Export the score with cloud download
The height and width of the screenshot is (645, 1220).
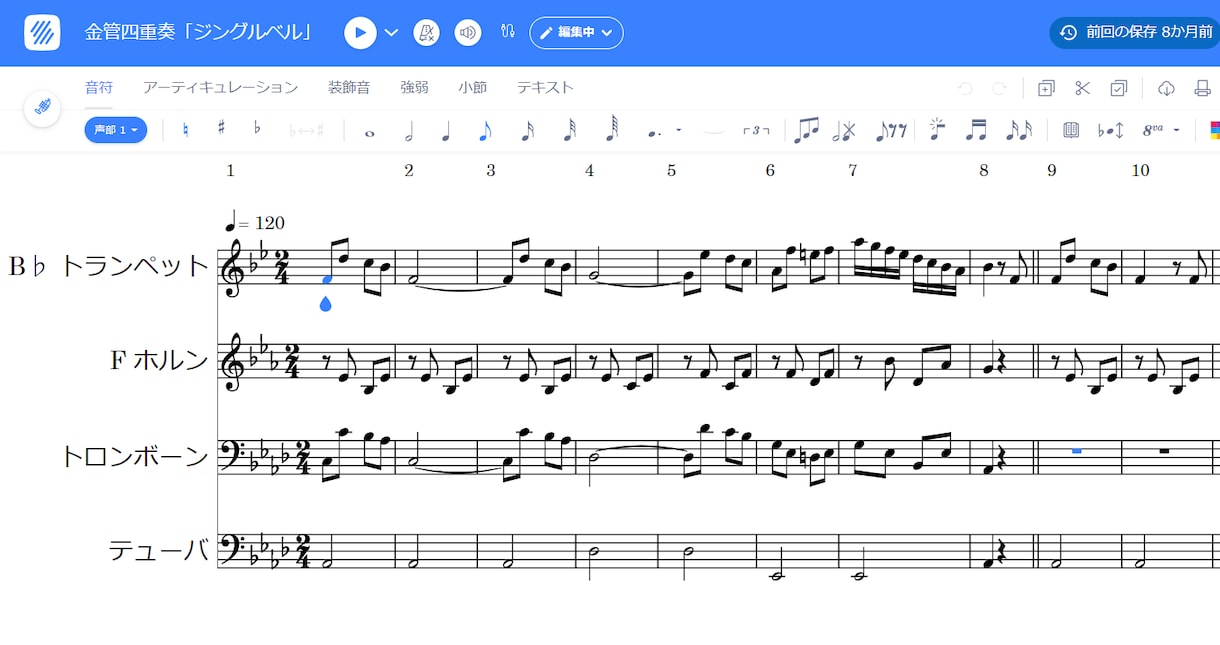(1166, 88)
